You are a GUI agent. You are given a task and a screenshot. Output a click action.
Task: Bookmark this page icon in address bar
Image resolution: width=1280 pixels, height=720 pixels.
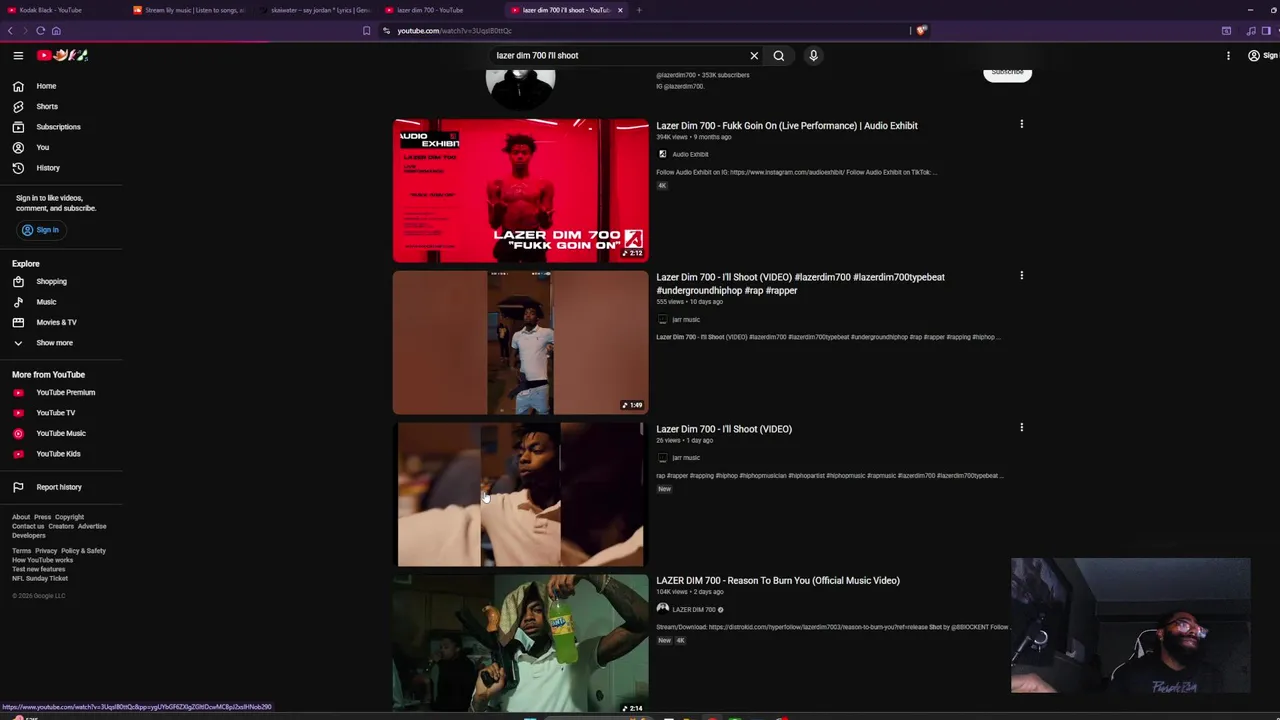coord(366,31)
